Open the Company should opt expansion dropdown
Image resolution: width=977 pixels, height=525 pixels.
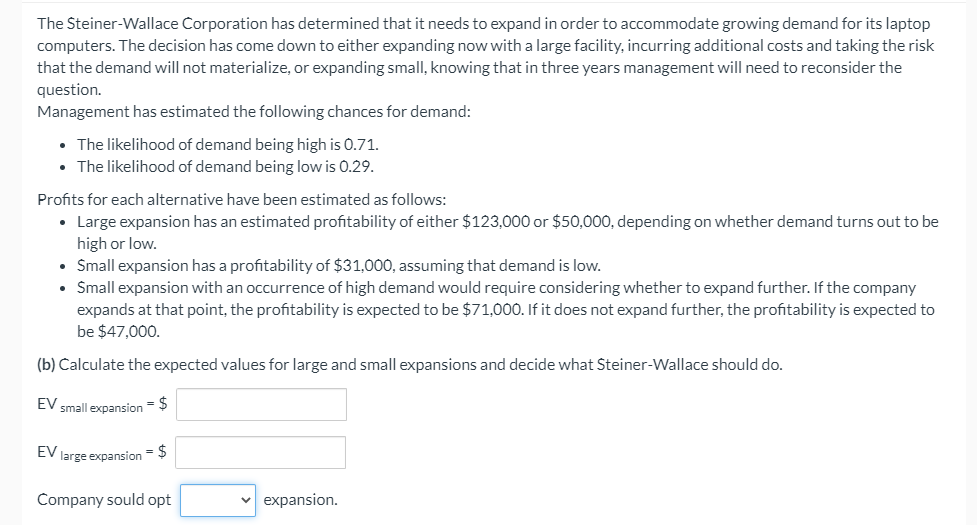pyautogui.click(x=218, y=500)
